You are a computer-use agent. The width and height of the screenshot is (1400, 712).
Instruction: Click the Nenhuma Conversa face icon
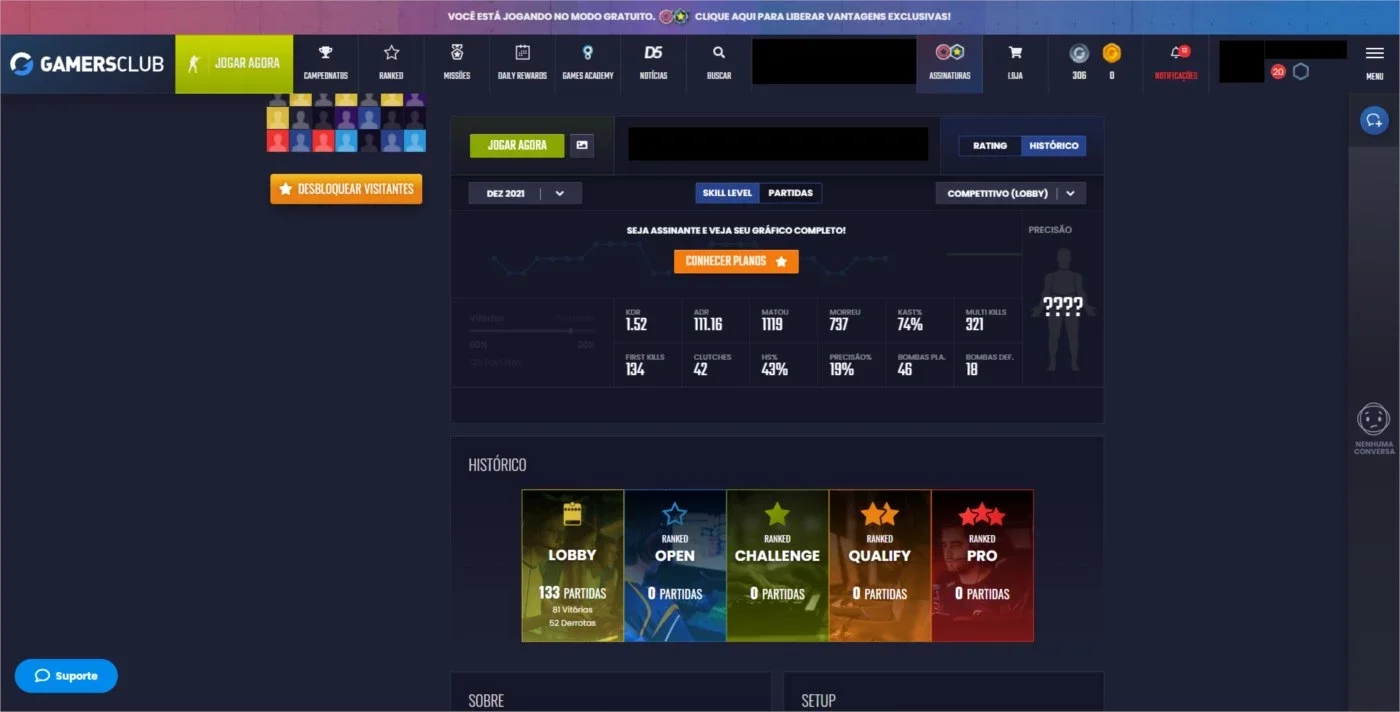point(1374,419)
